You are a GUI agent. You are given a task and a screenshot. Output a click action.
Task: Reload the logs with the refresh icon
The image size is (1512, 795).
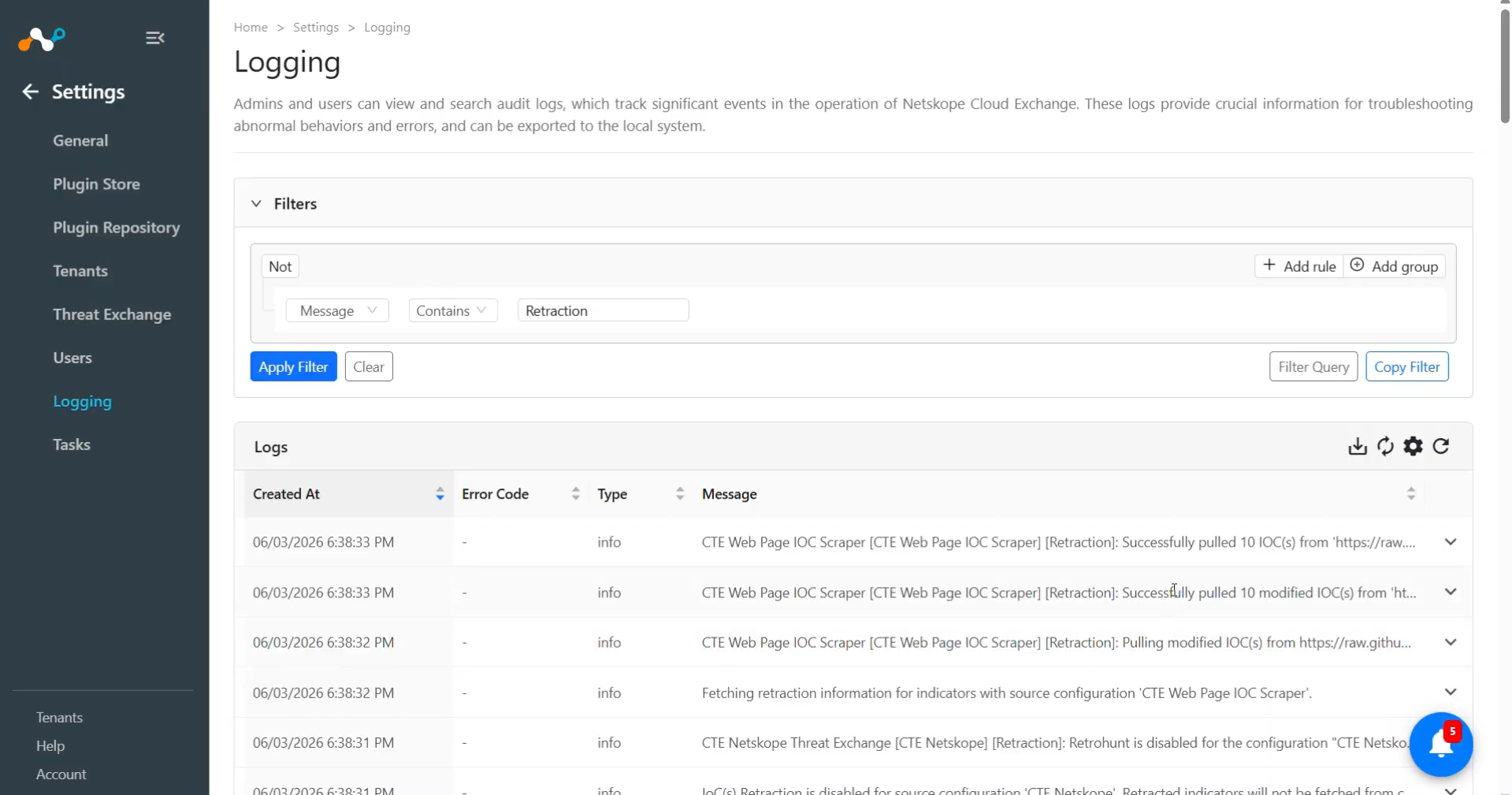[1441, 447]
